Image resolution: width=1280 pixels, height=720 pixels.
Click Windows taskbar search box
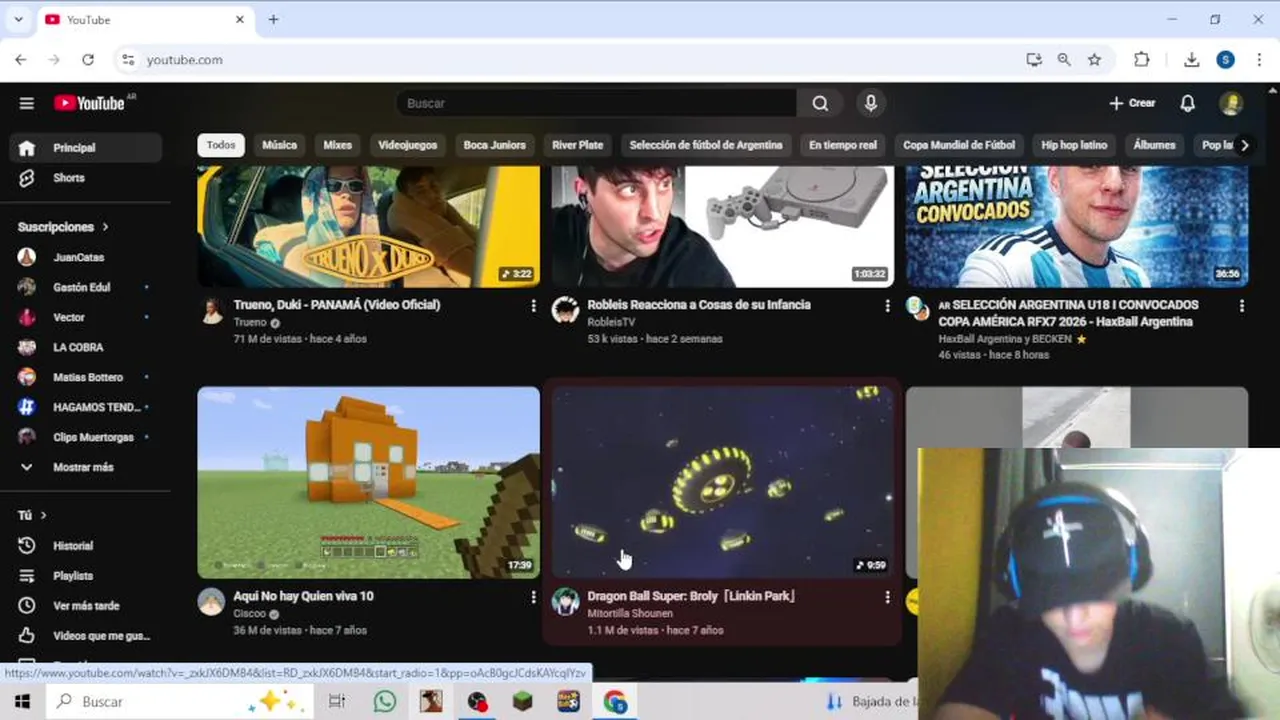pyautogui.click(x=180, y=702)
